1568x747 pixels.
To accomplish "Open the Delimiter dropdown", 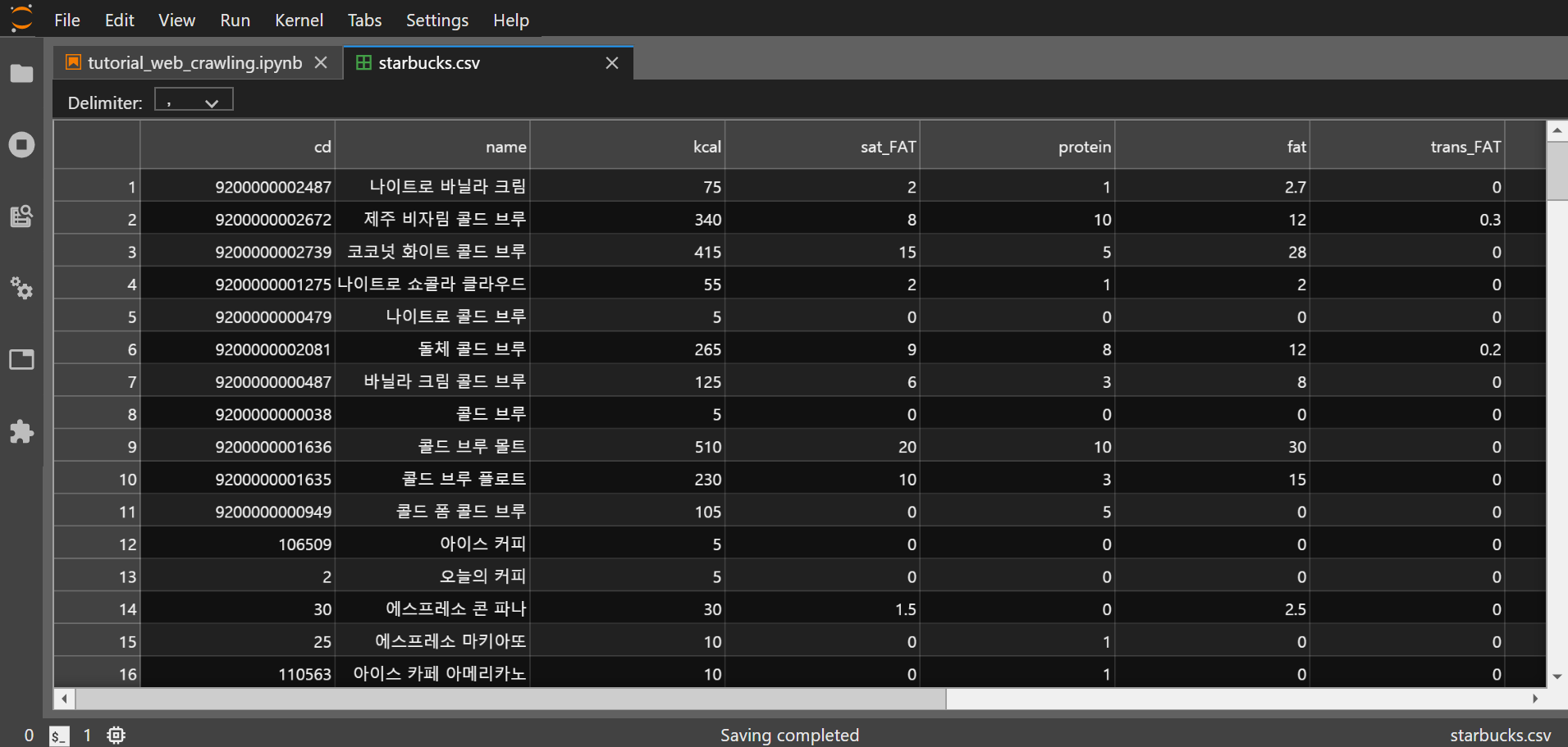I will (x=194, y=100).
